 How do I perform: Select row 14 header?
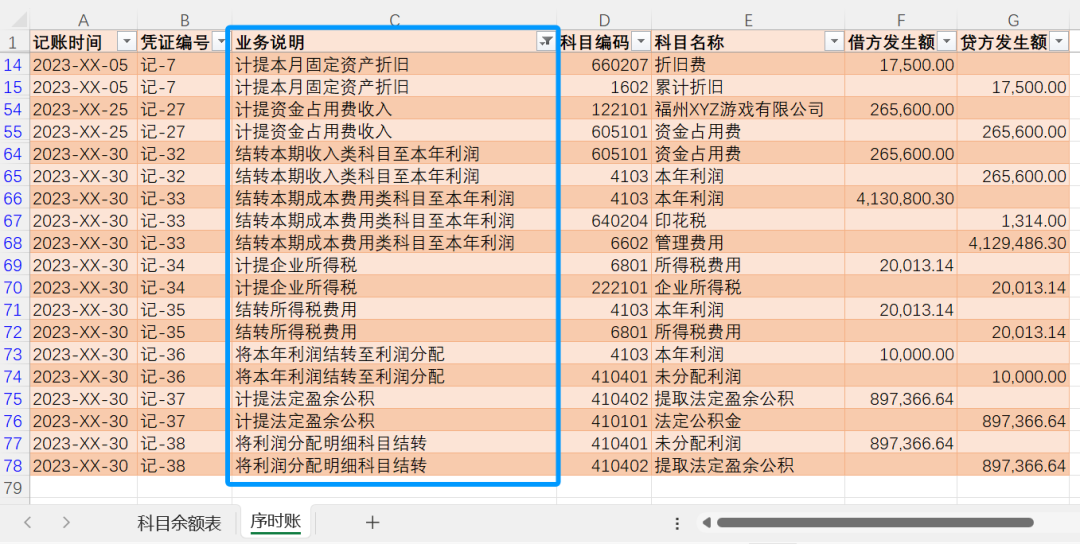tap(14, 65)
